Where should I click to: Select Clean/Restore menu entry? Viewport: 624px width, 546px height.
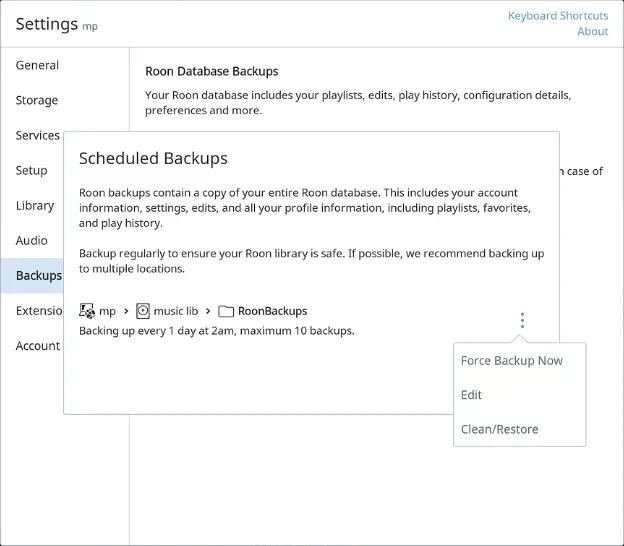click(499, 429)
